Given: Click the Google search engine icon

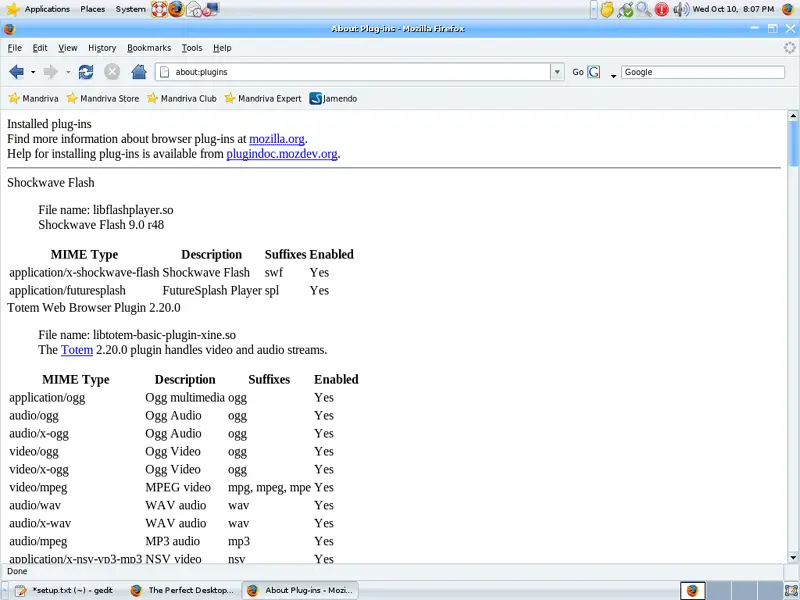Looking at the screenshot, I should [593, 72].
